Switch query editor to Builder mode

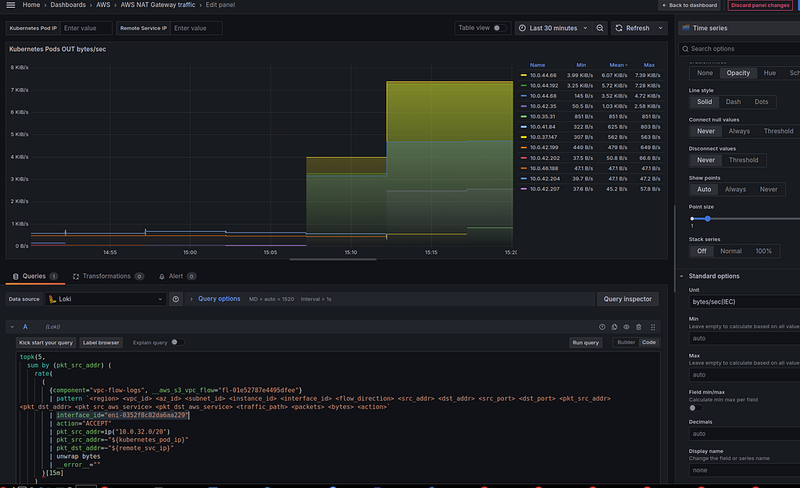pos(626,343)
